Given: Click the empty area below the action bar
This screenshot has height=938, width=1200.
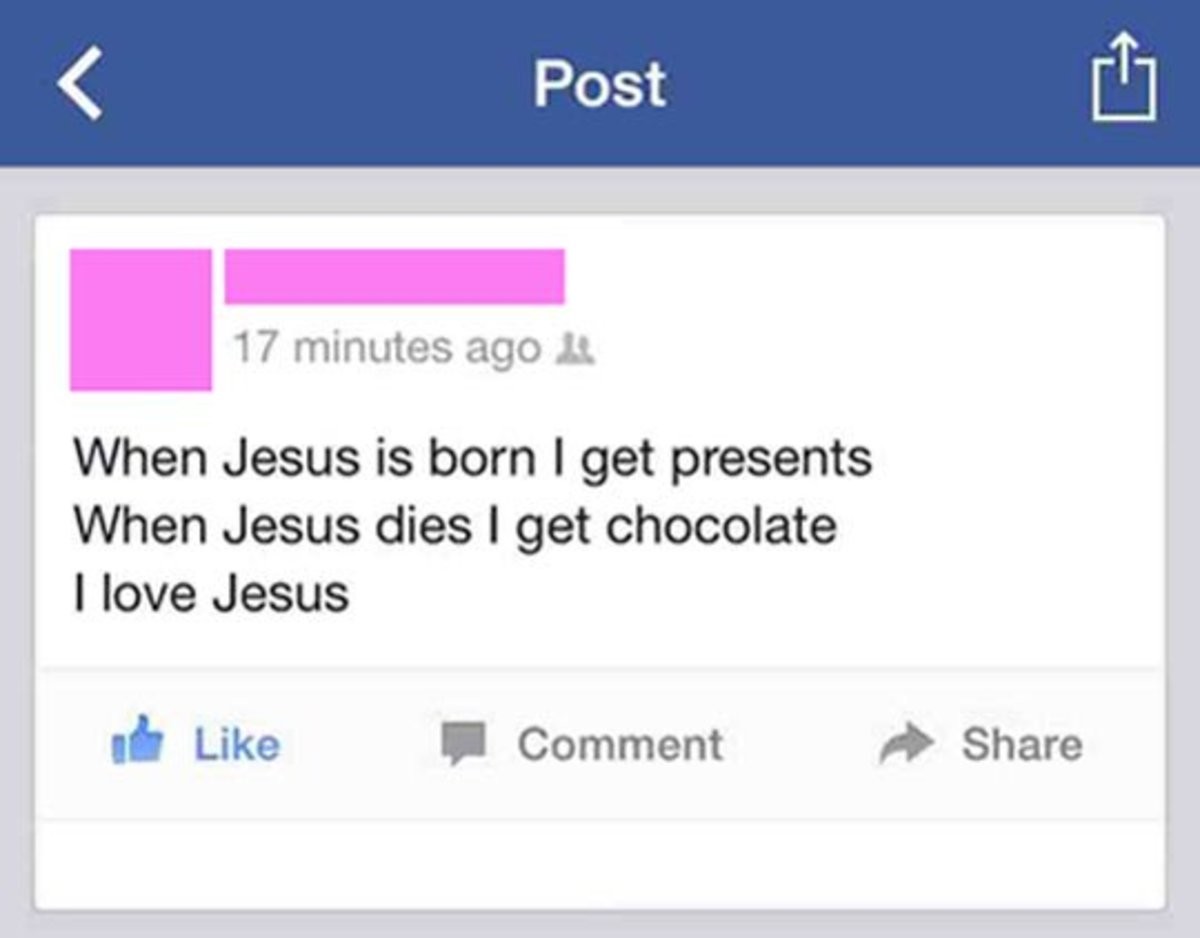Looking at the screenshot, I should click(x=600, y=862).
